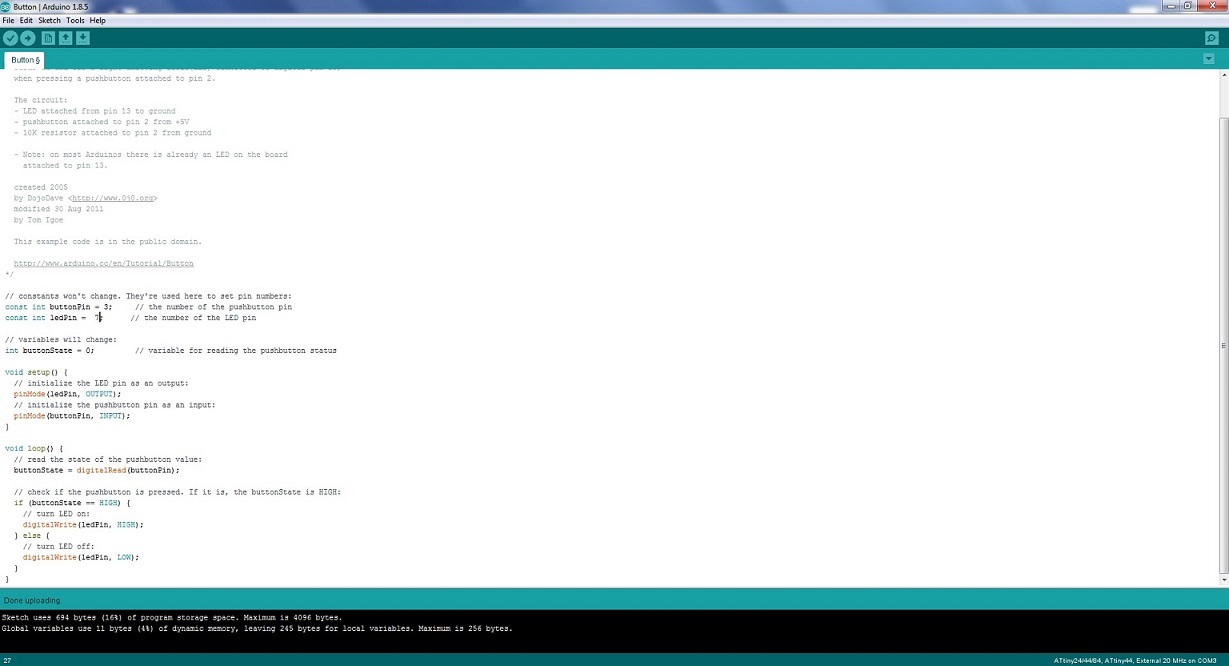
Task: Click 'buttonState = digitalRead(buttonPin);' line
Action: [x=96, y=470]
